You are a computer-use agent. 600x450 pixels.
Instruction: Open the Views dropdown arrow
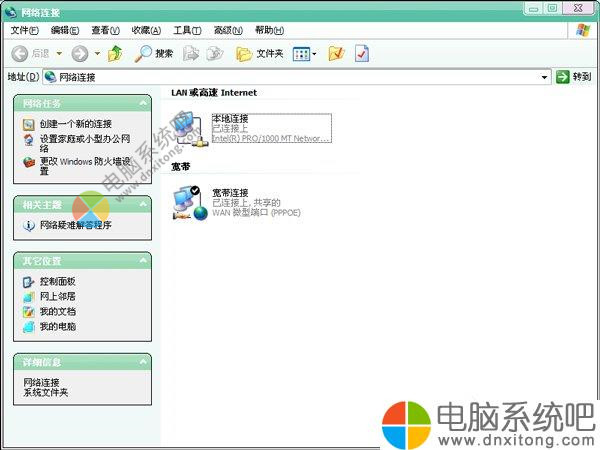[315, 54]
